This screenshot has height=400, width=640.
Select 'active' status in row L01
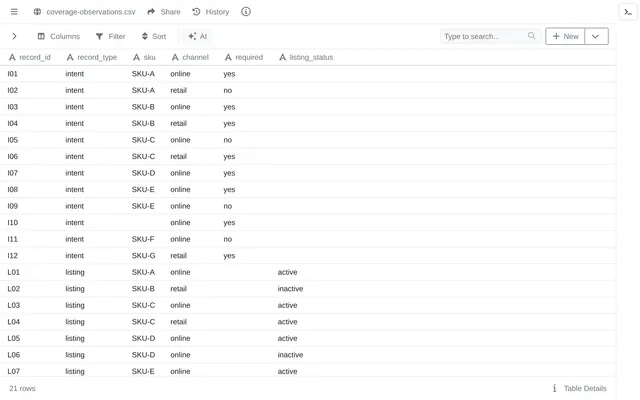[287, 272]
